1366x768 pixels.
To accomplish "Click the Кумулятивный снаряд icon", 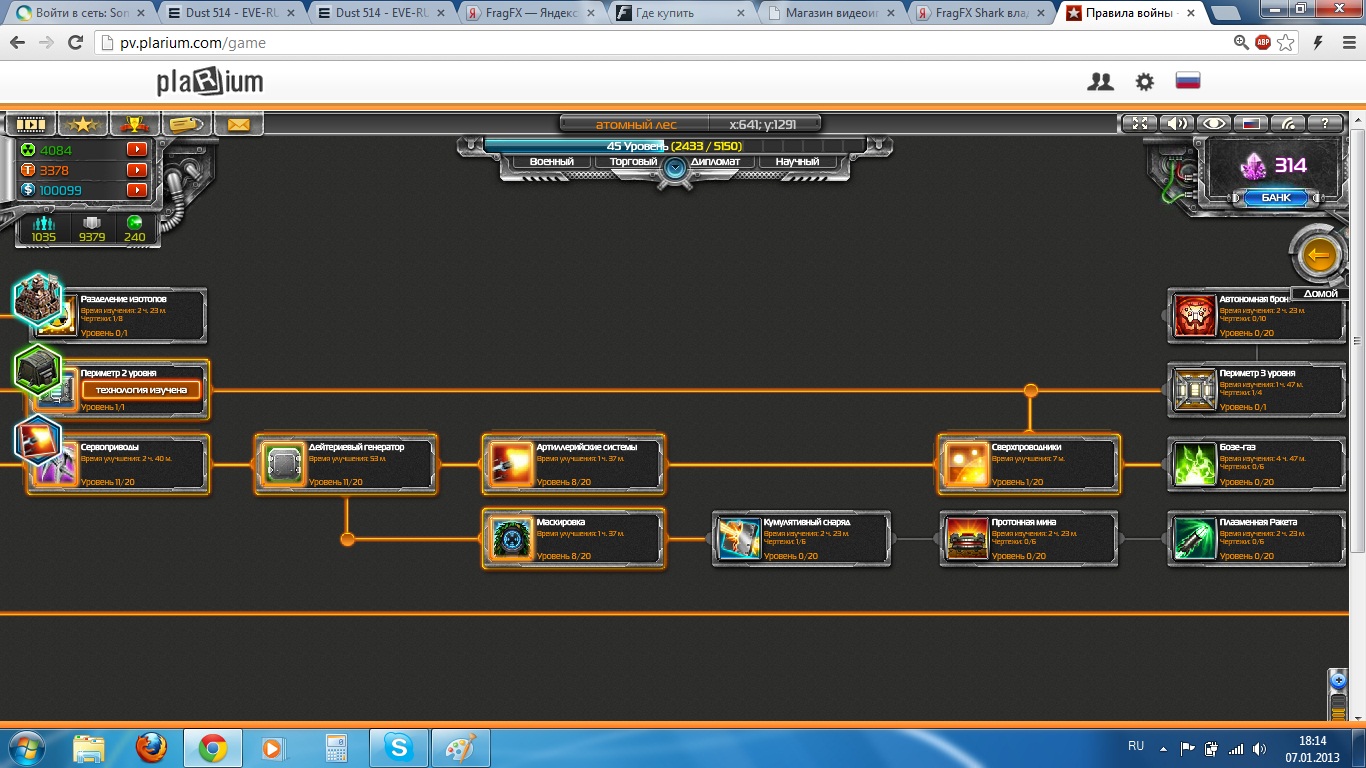I will (740, 539).
